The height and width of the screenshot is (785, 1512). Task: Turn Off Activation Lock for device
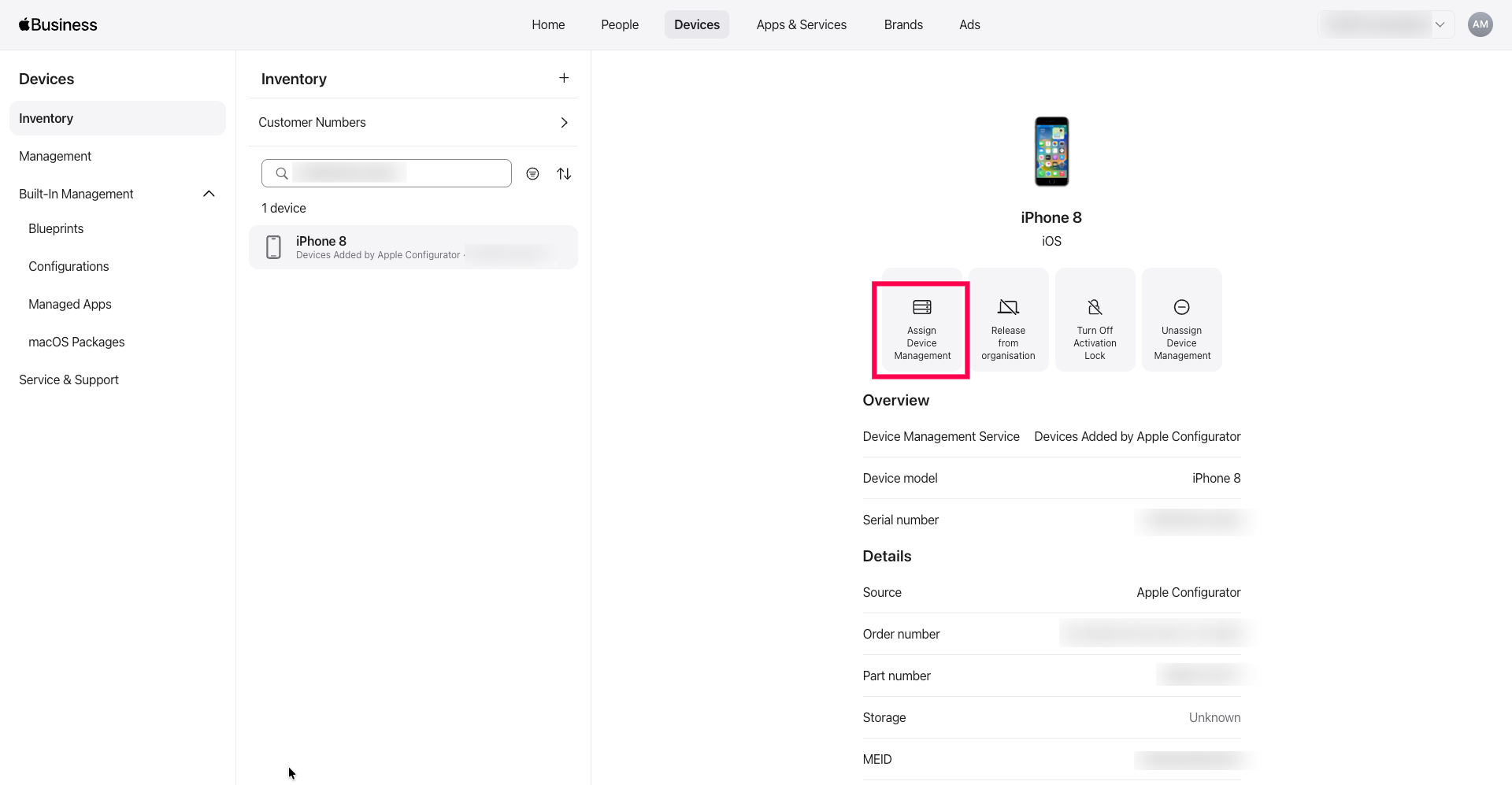tap(1095, 320)
